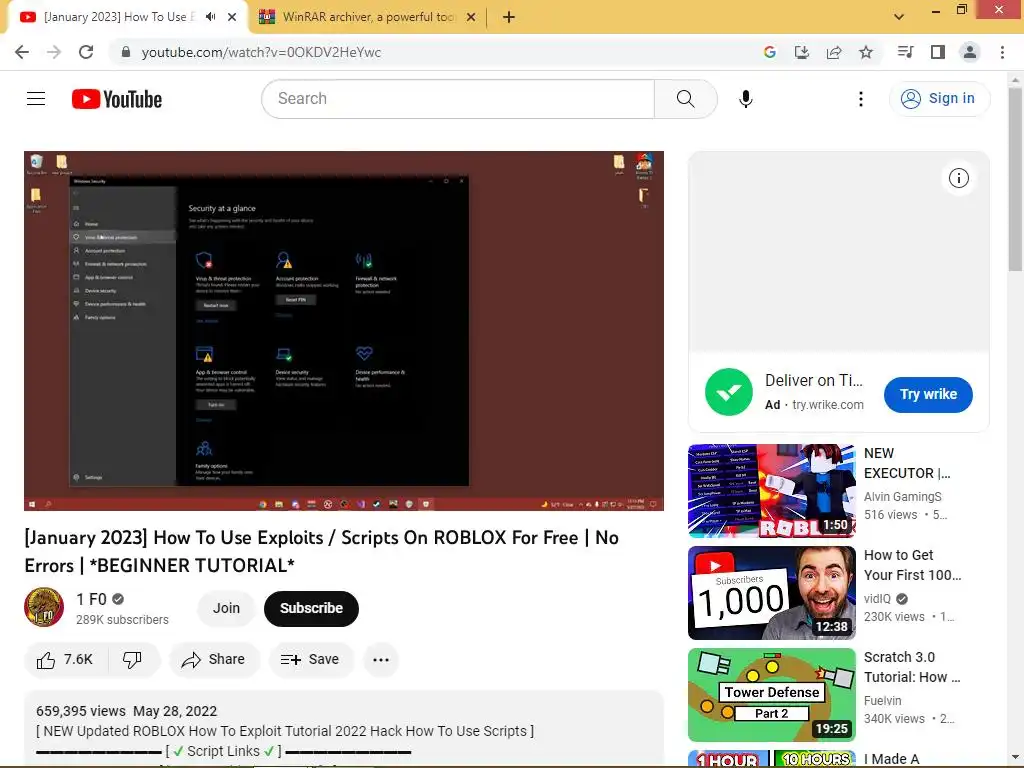1024x768 pixels.
Task: Close the YouTube tab
Action: [232, 17]
